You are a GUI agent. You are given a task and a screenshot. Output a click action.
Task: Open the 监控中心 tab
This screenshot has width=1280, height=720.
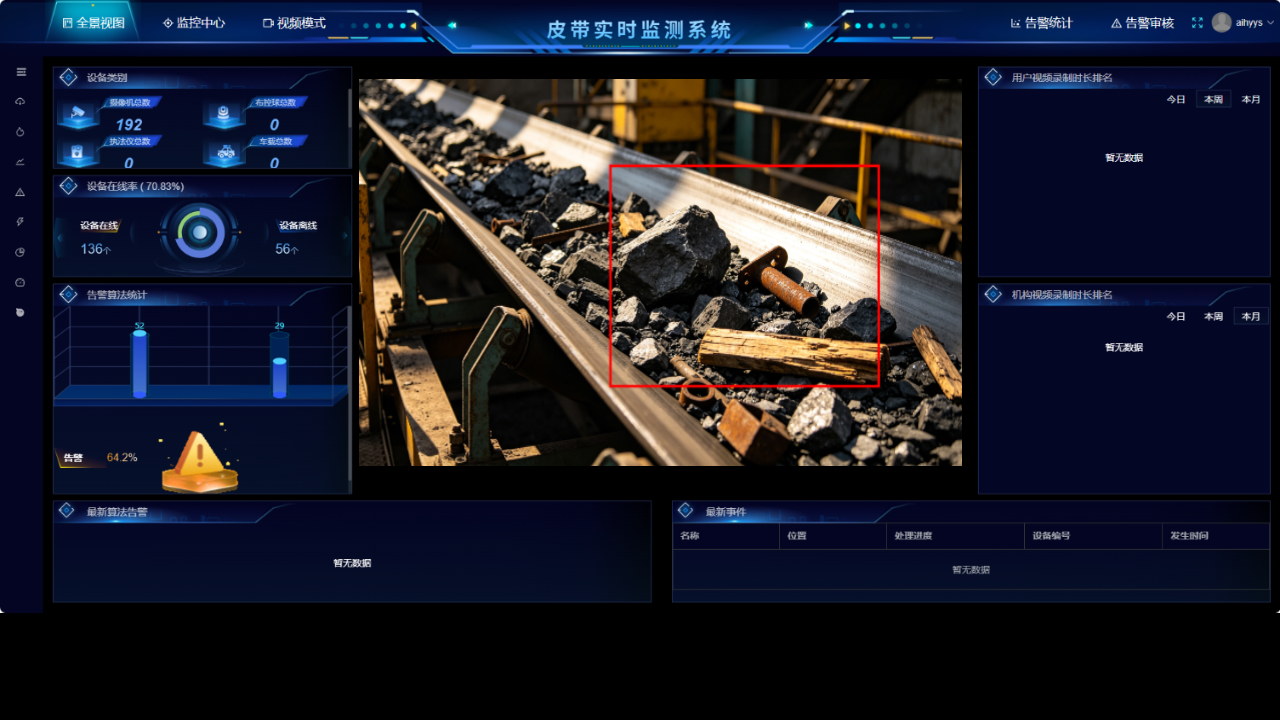click(194, 22)
